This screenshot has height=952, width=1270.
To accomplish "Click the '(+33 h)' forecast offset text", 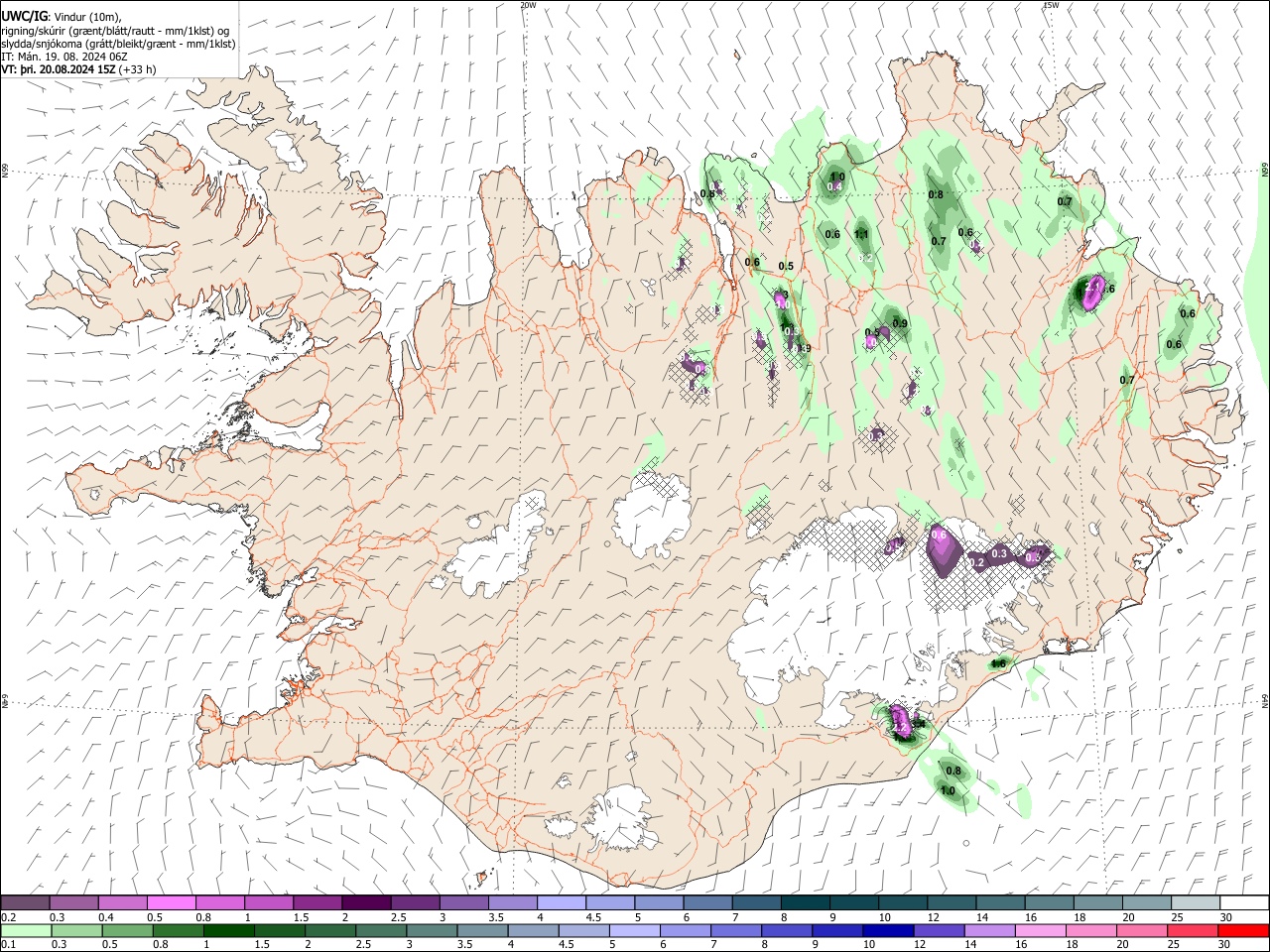I will pyautogui.click(x=137, y=69).
